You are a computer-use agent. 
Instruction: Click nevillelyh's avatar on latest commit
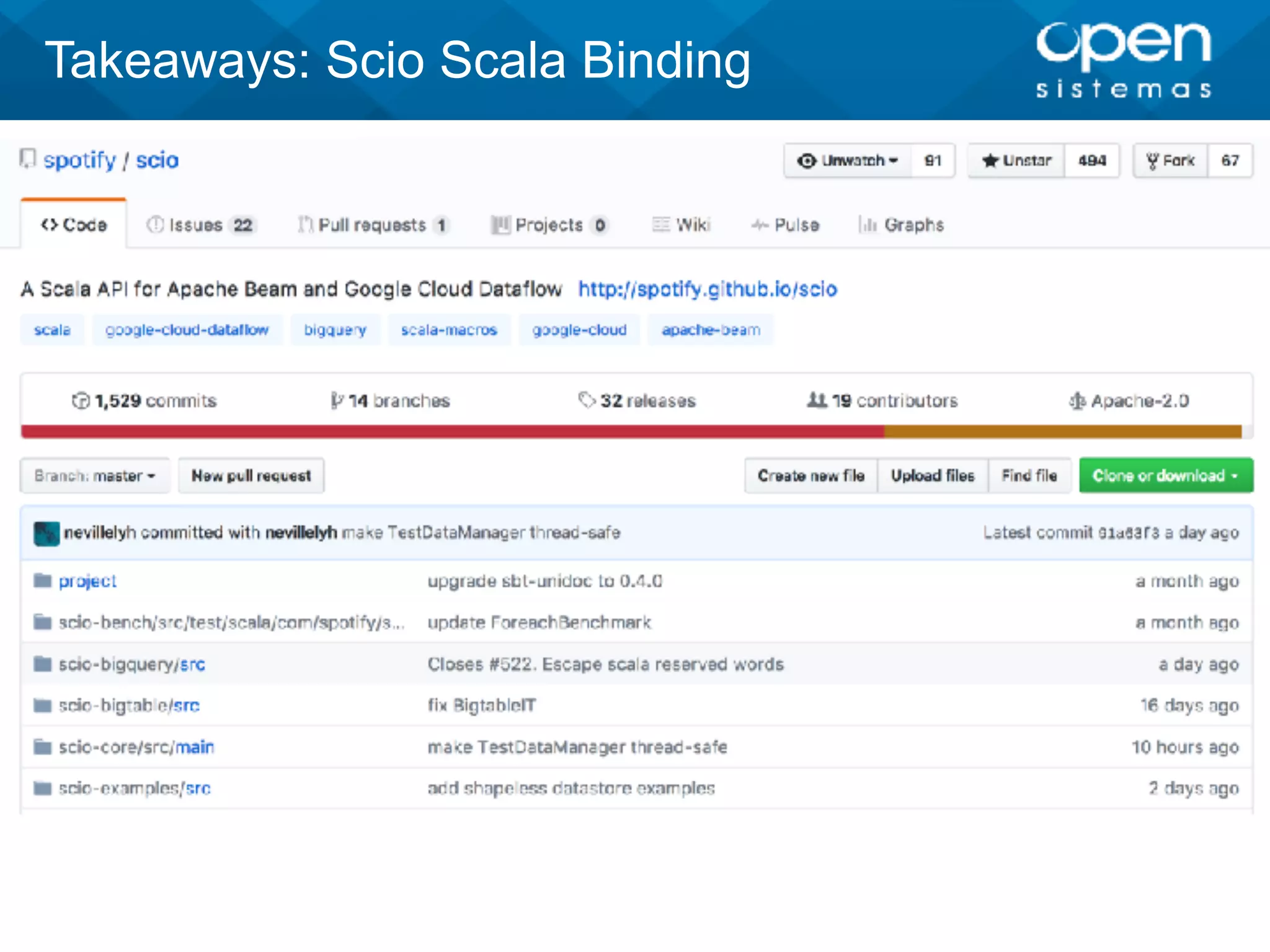coord(47,533)
